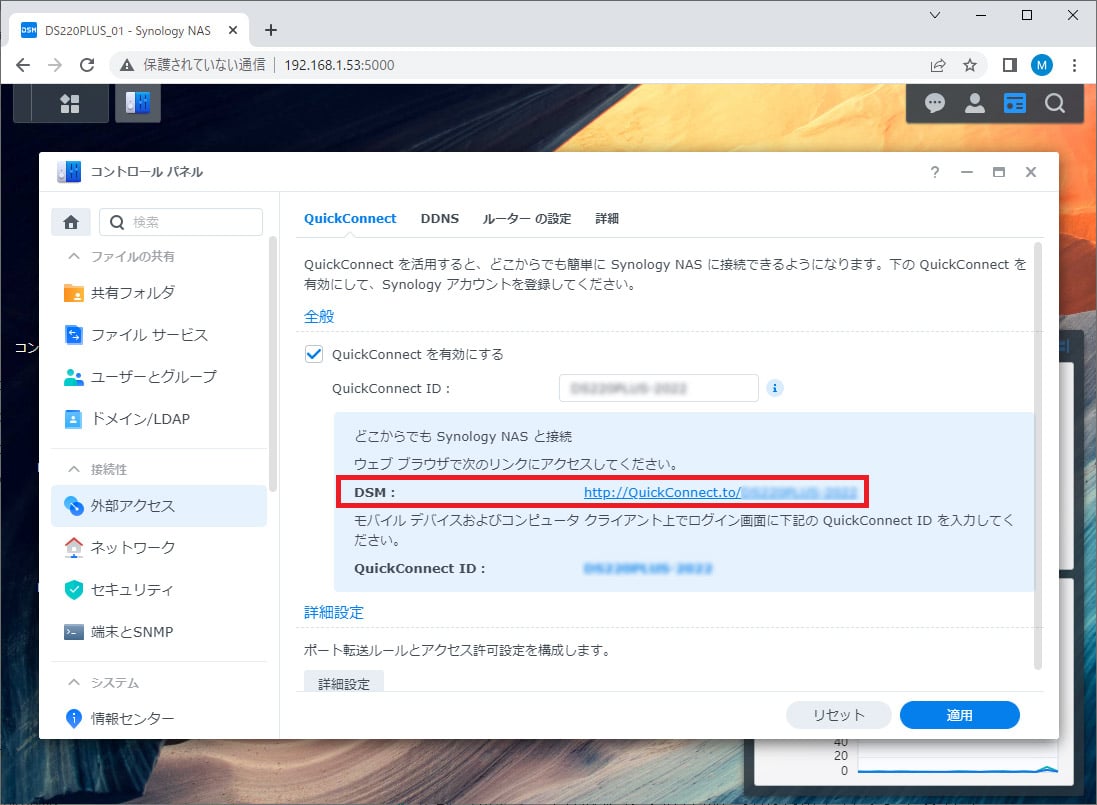Click the 適用 button
This screenshot has width=1097, height=805.
pyautogui.click(x=959, y=715)
